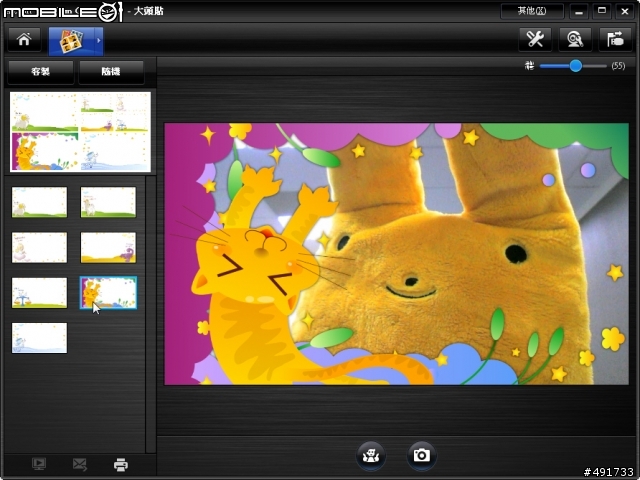Maximize the window
Screen dimensions: 640x480
[x=602, y=11]
